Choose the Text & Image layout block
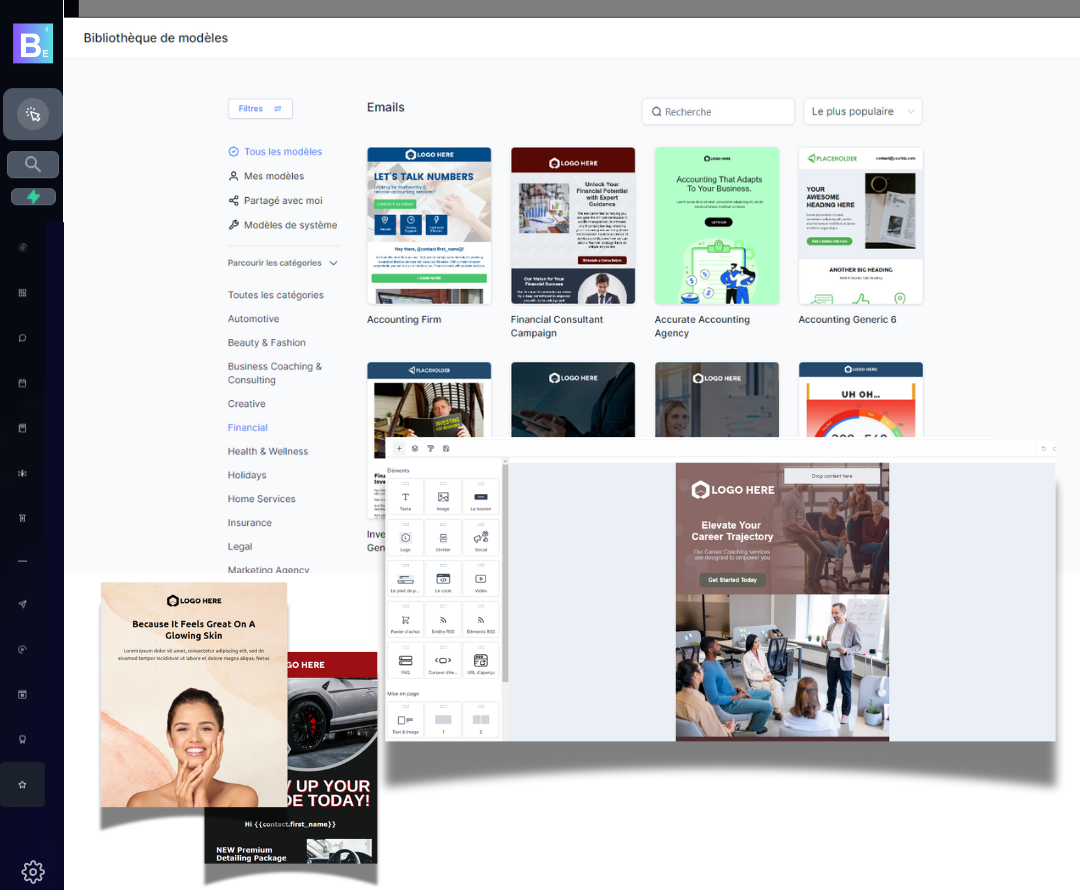 point(405,720)
